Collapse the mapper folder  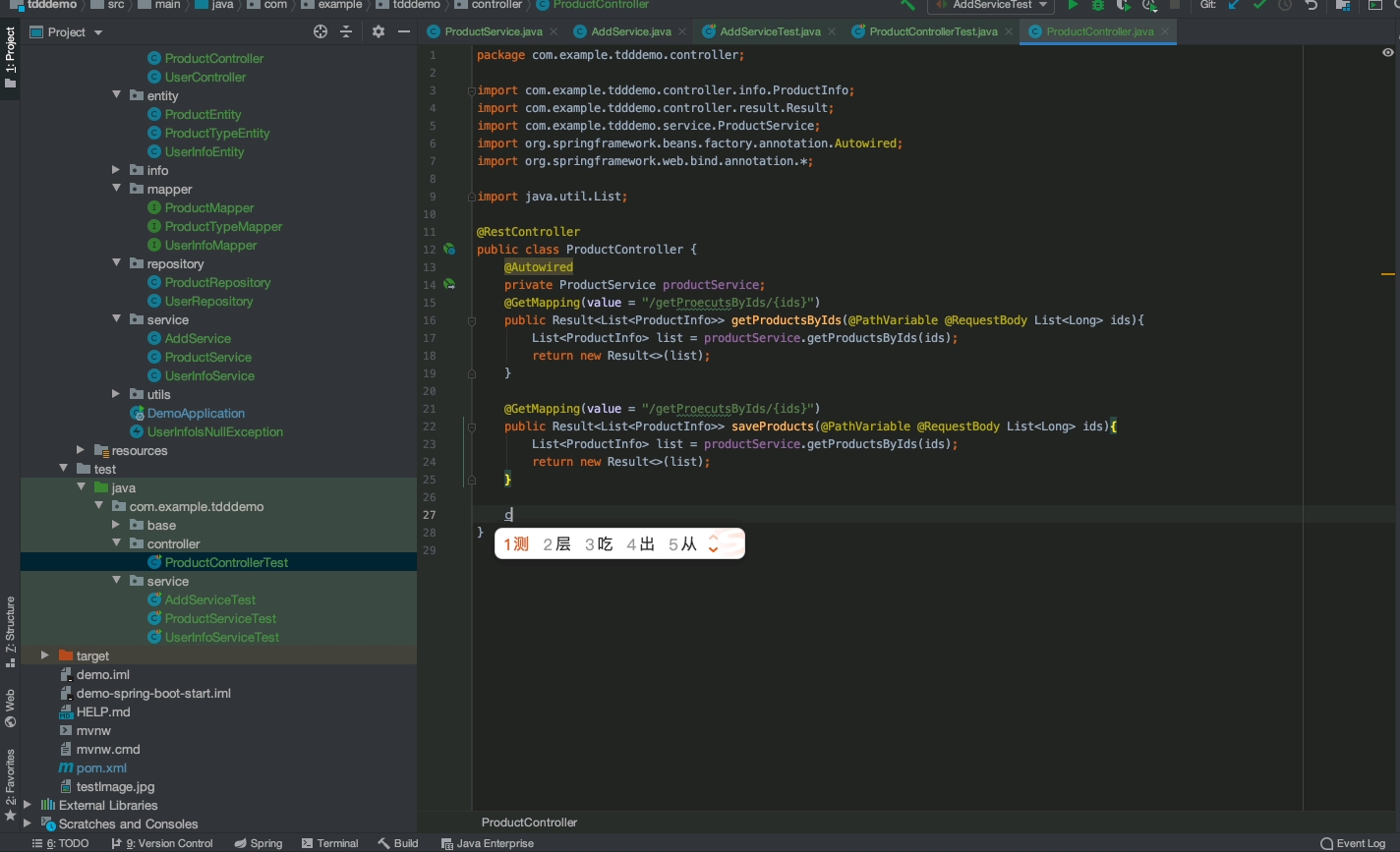pos(117,189)
